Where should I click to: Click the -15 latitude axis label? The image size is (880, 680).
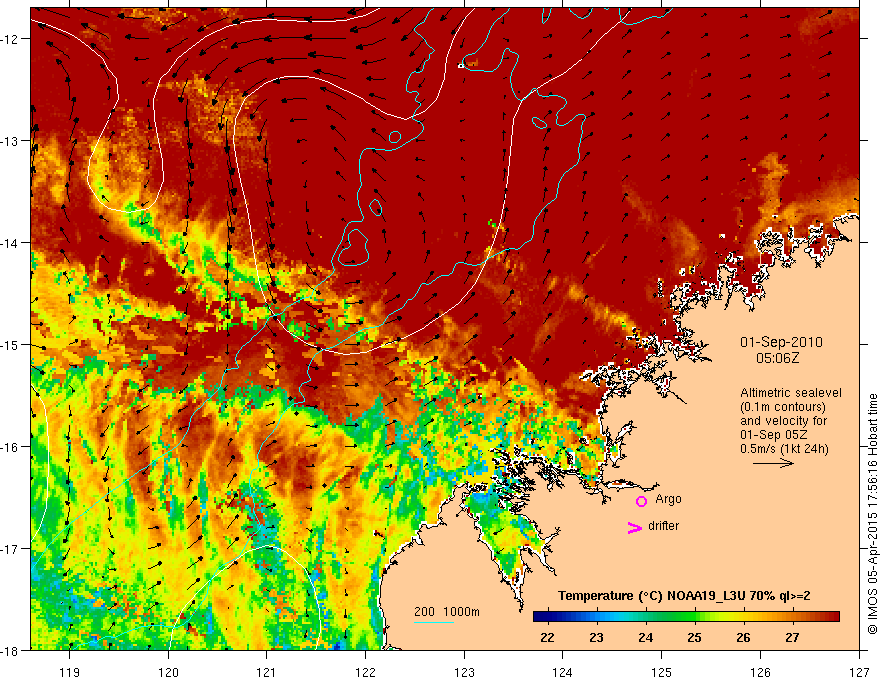[x=9, y=344]
